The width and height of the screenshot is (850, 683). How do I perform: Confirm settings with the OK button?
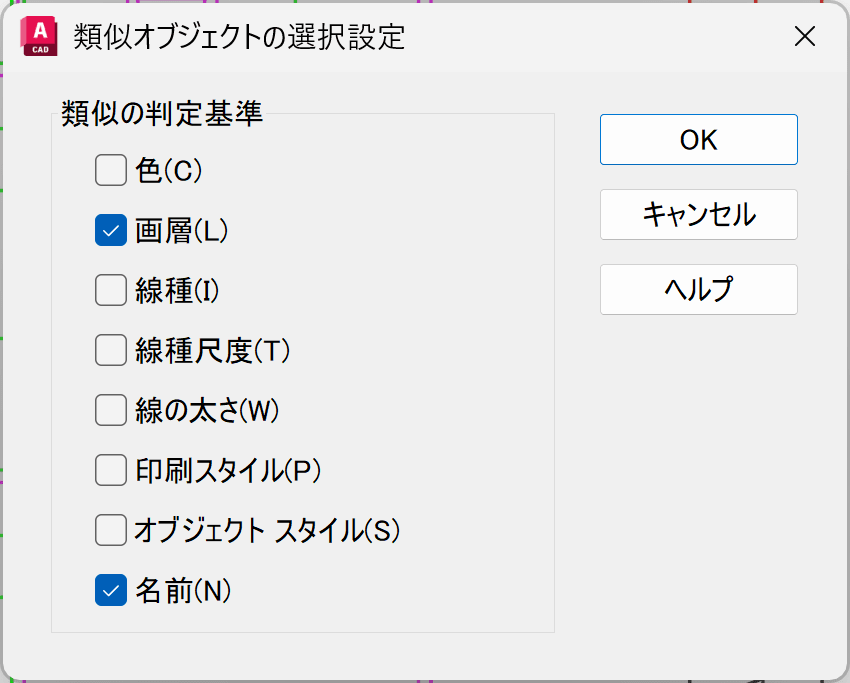698,140
